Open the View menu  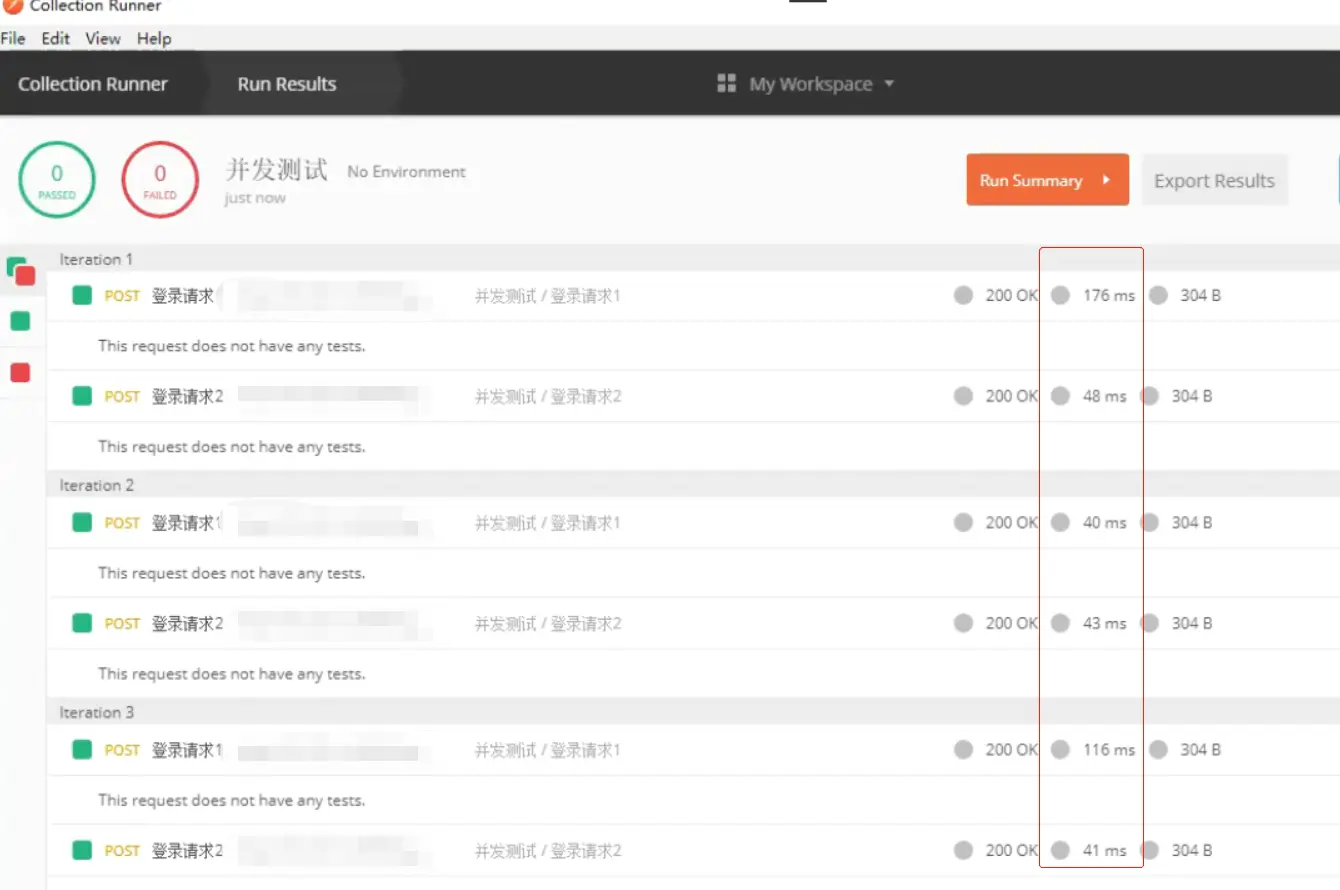point(103,39)
